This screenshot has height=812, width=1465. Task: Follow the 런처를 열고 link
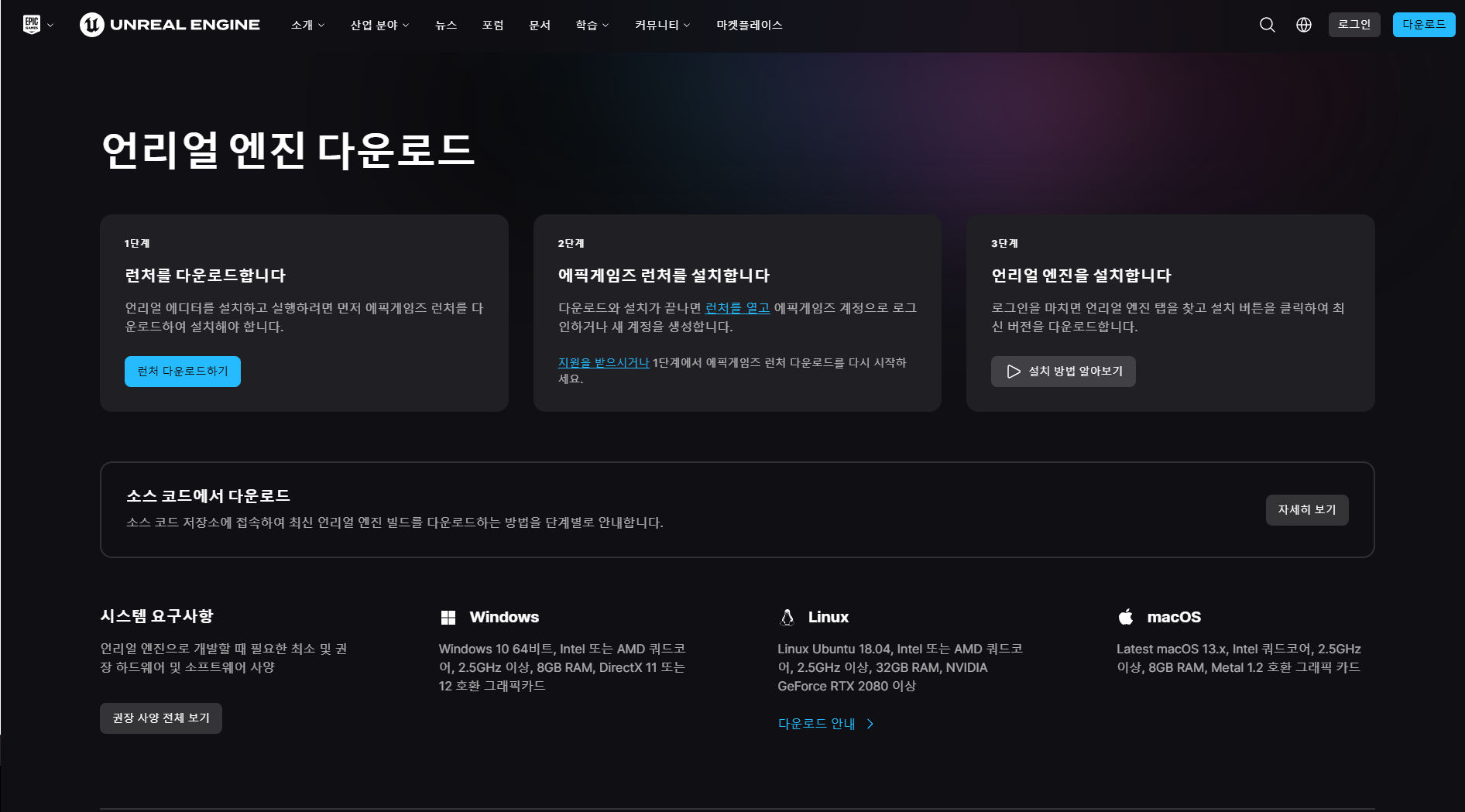pyautogui.click(x=738, y=308)
